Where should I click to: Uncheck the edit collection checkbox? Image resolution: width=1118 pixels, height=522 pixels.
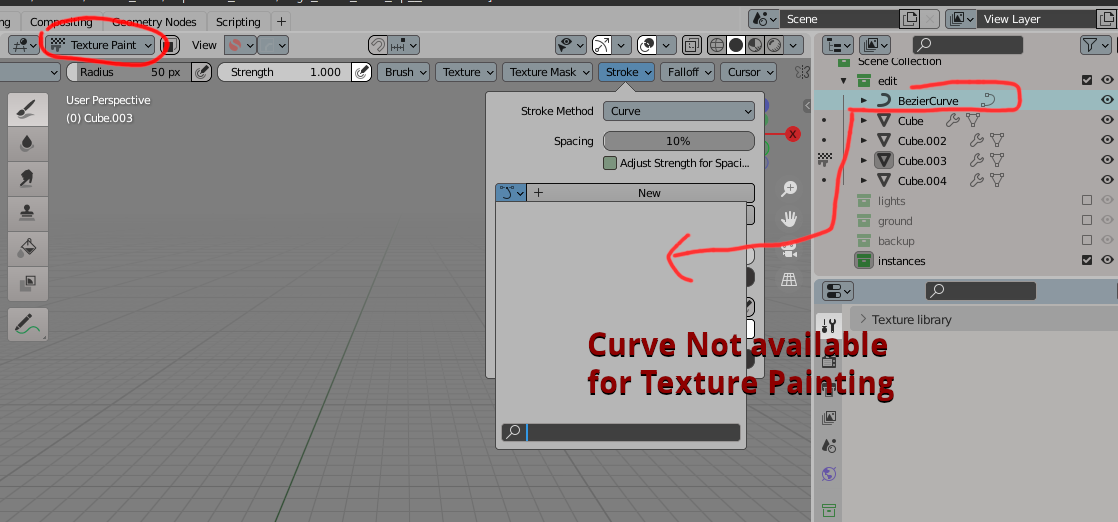pos(1087,81)
